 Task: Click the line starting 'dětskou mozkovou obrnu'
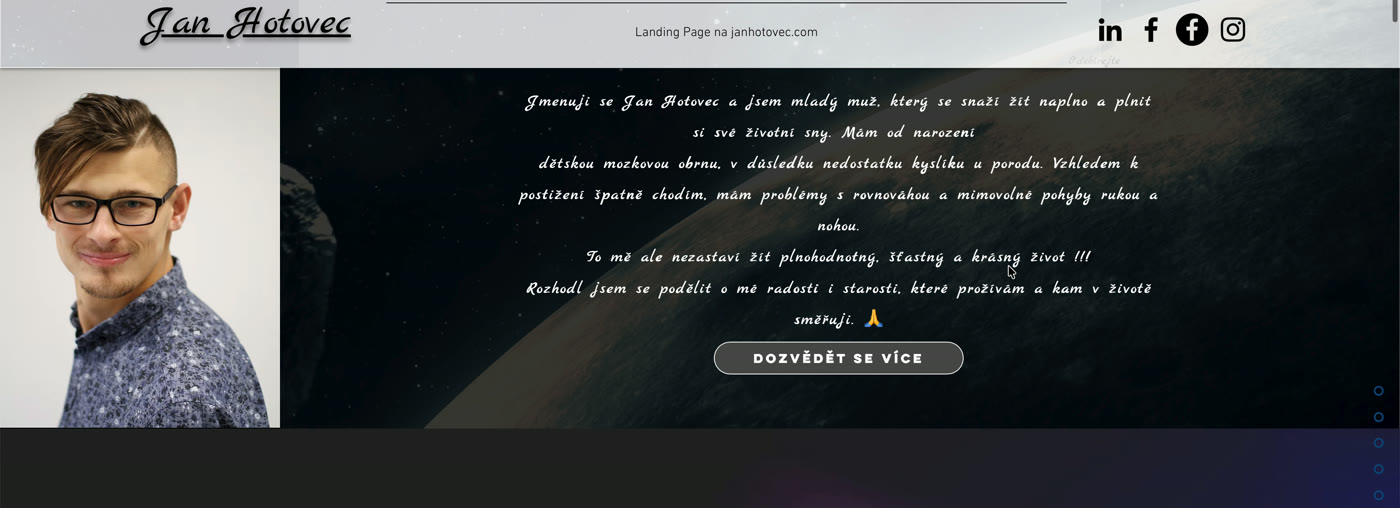tap(838, 164)
